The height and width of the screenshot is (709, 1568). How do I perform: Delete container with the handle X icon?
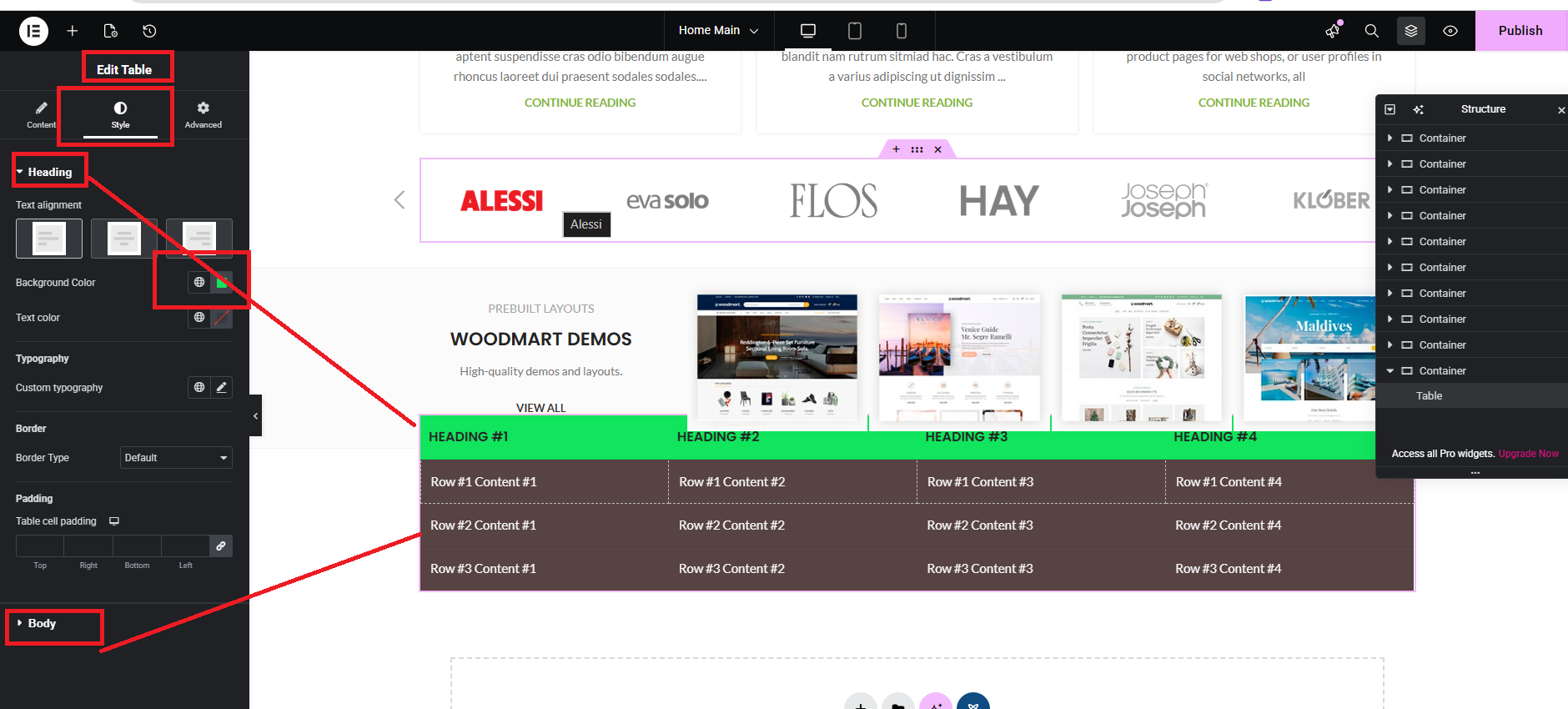click(x=938, y=149)
